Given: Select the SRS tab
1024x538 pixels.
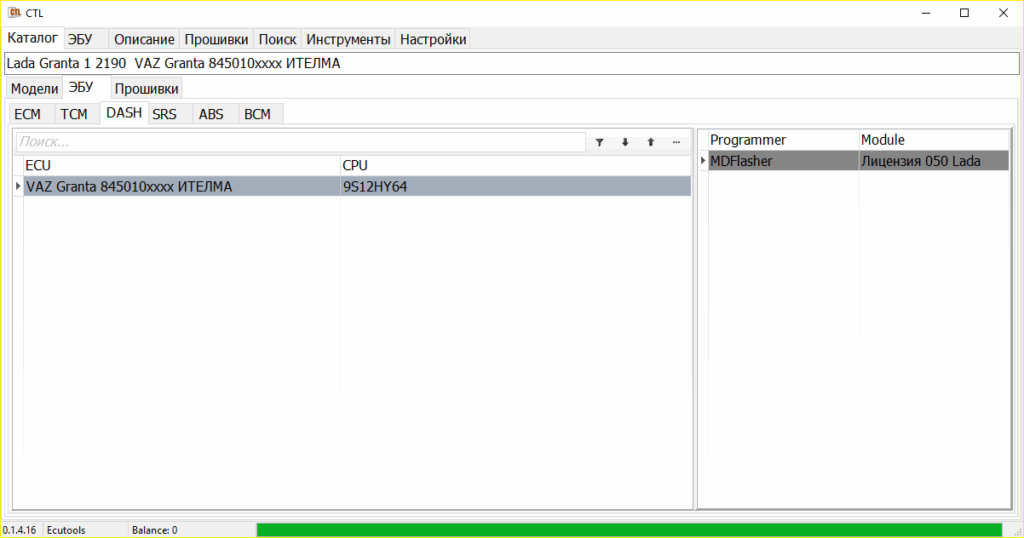Looking at the screenshot, I should tap(165, 114).
